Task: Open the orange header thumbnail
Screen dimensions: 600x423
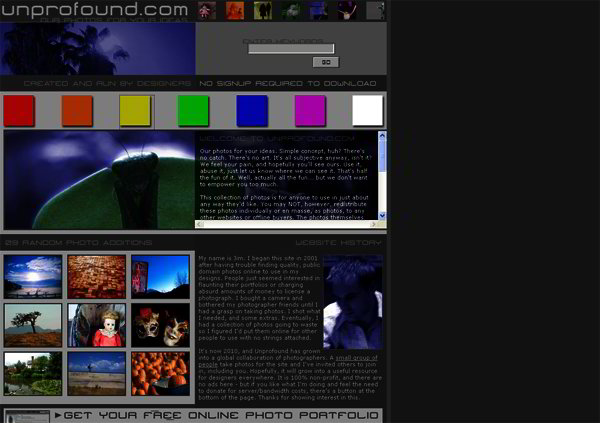Action: [x=235, y=11]
